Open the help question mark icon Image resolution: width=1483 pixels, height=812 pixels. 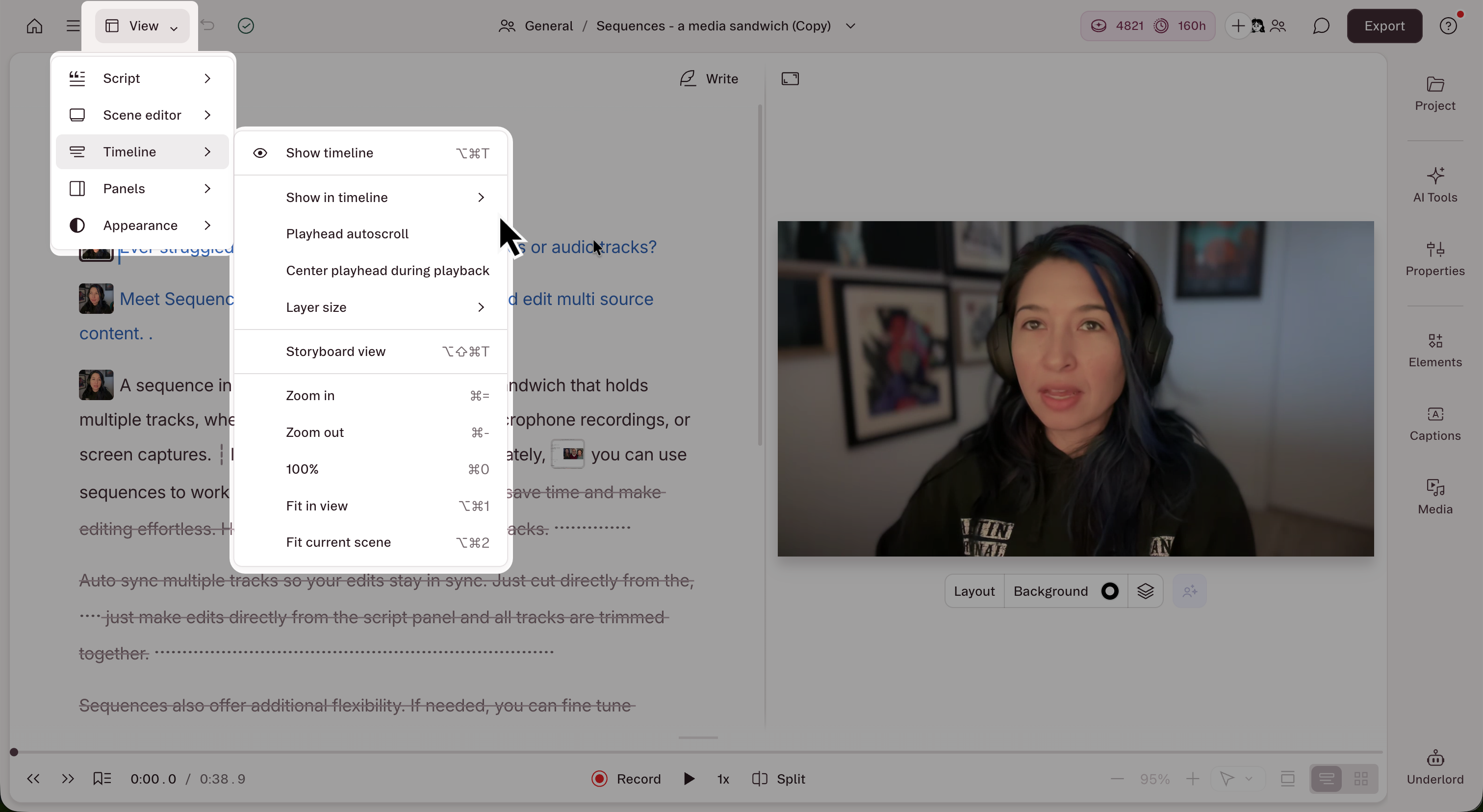(1448, 26)
